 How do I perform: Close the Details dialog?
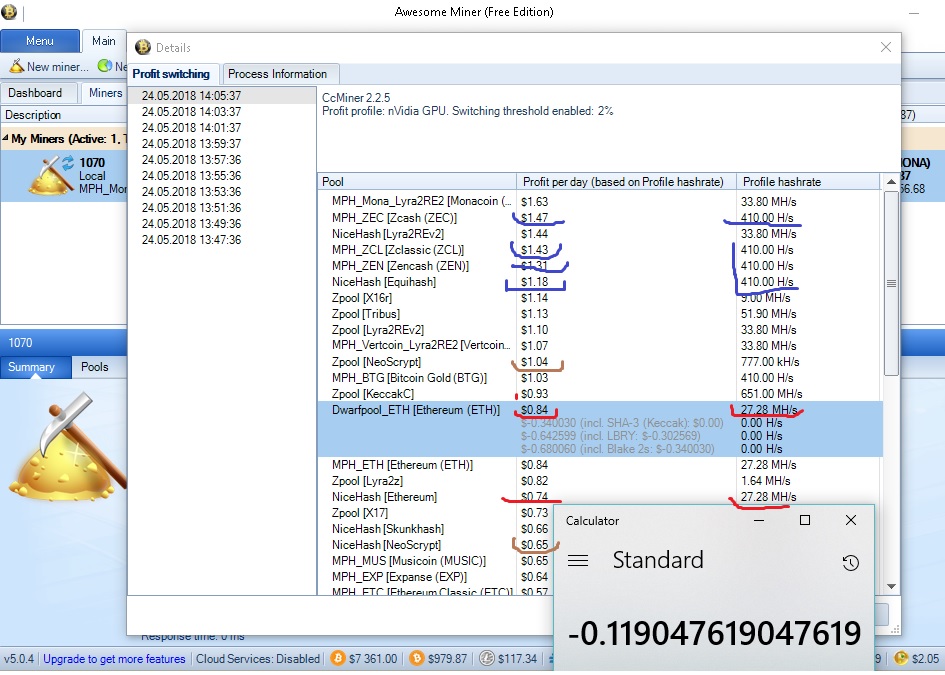click(885, 47)
